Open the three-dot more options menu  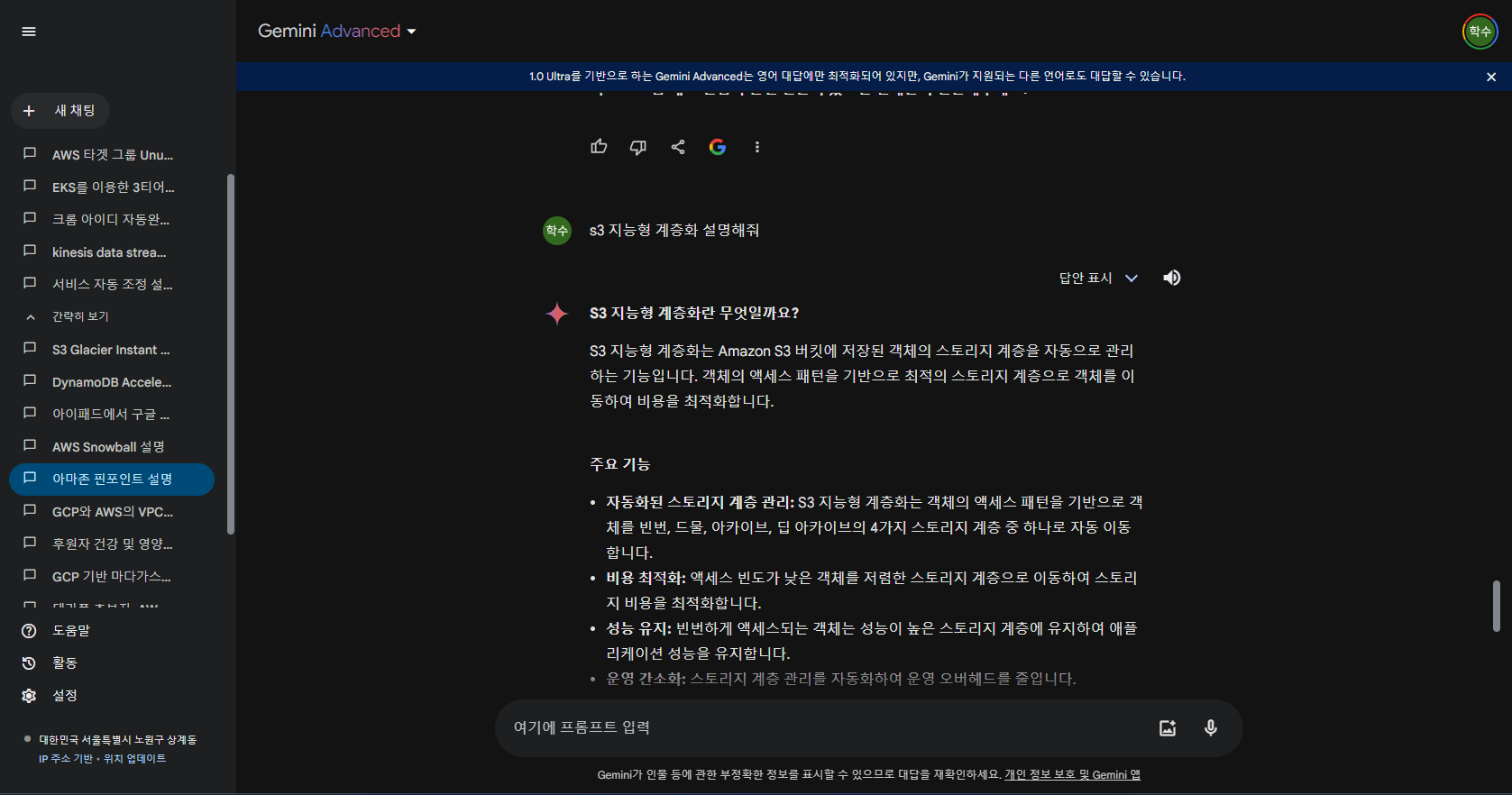coord(757,147)
